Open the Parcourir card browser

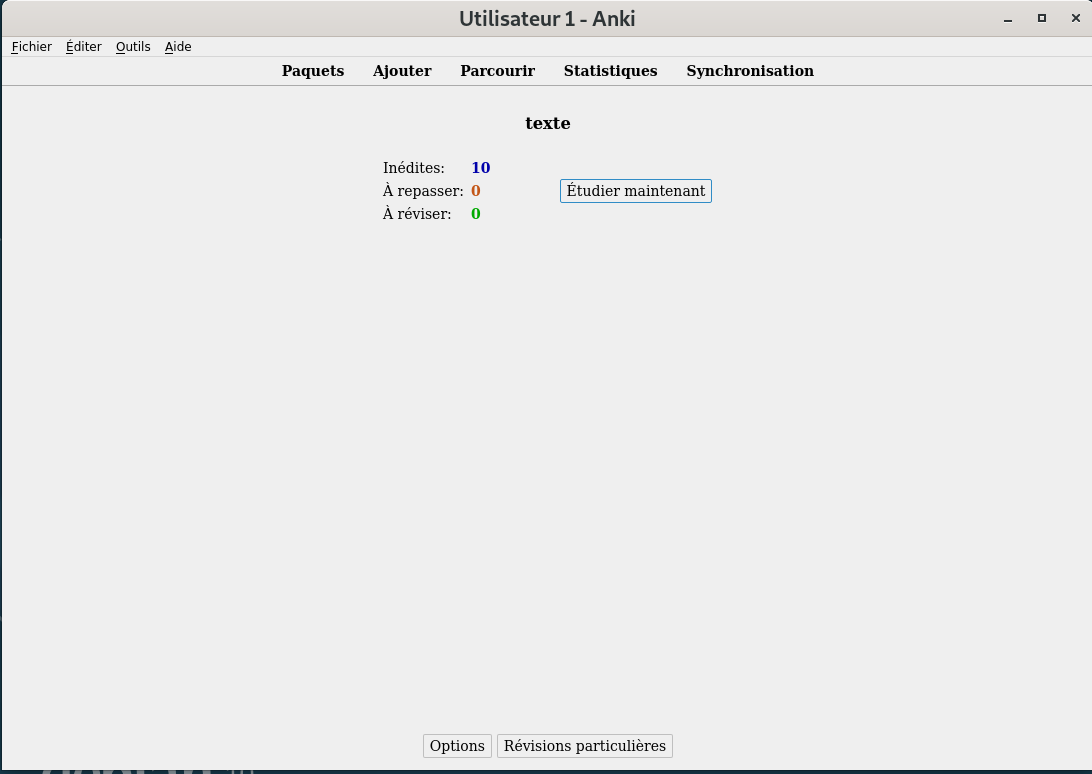point(497,71)
